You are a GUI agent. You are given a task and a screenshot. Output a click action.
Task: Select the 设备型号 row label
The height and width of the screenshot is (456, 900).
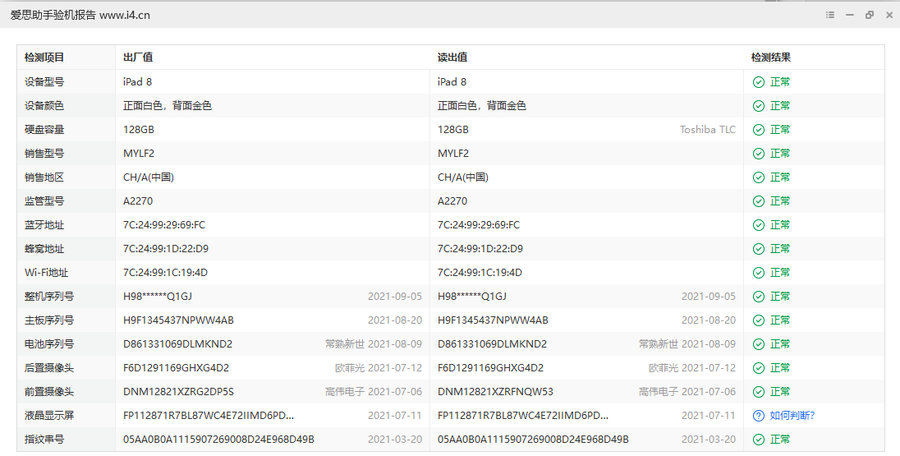44,82
